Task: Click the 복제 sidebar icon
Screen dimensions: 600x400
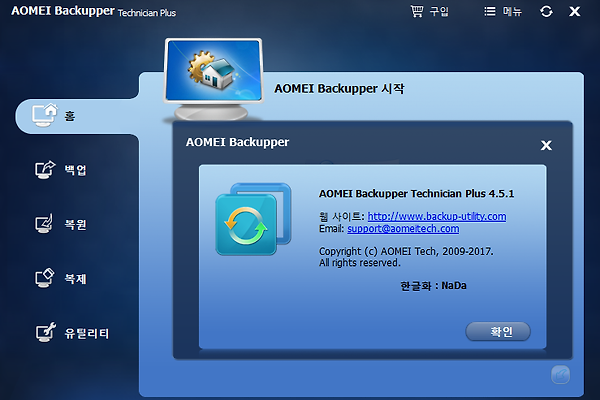Action: click(44, 278)
